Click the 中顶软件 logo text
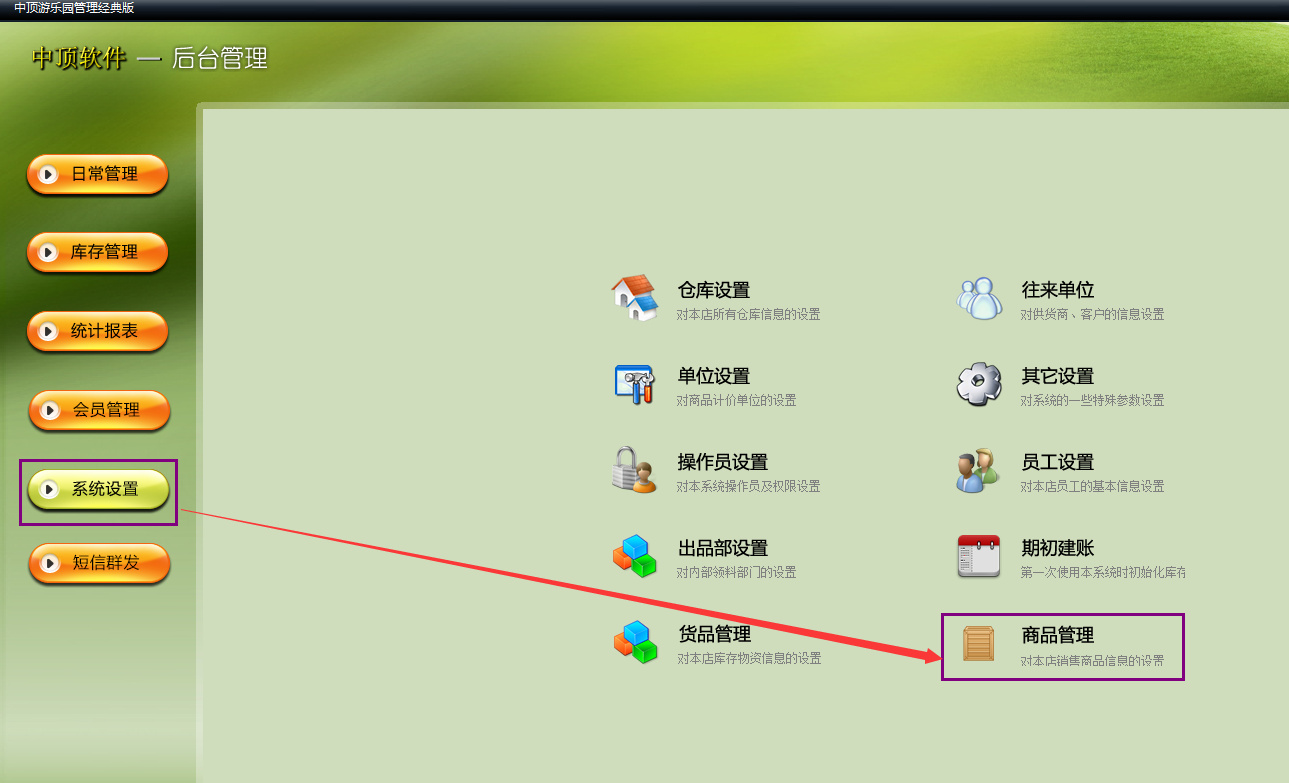This screenshot has height=783, width=1289. pos(79,58)
